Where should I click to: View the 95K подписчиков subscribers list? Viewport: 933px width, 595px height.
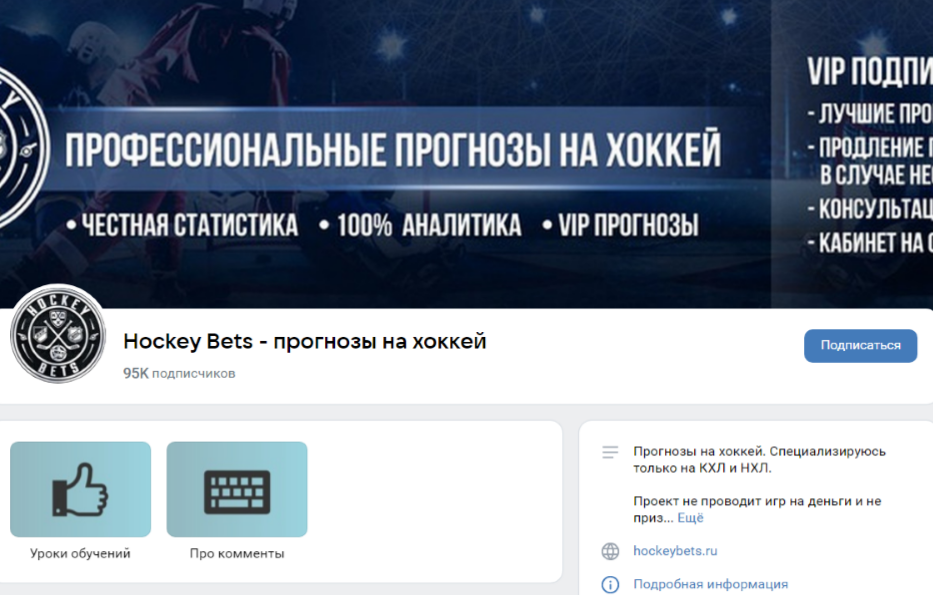click(x=177, y=373)
